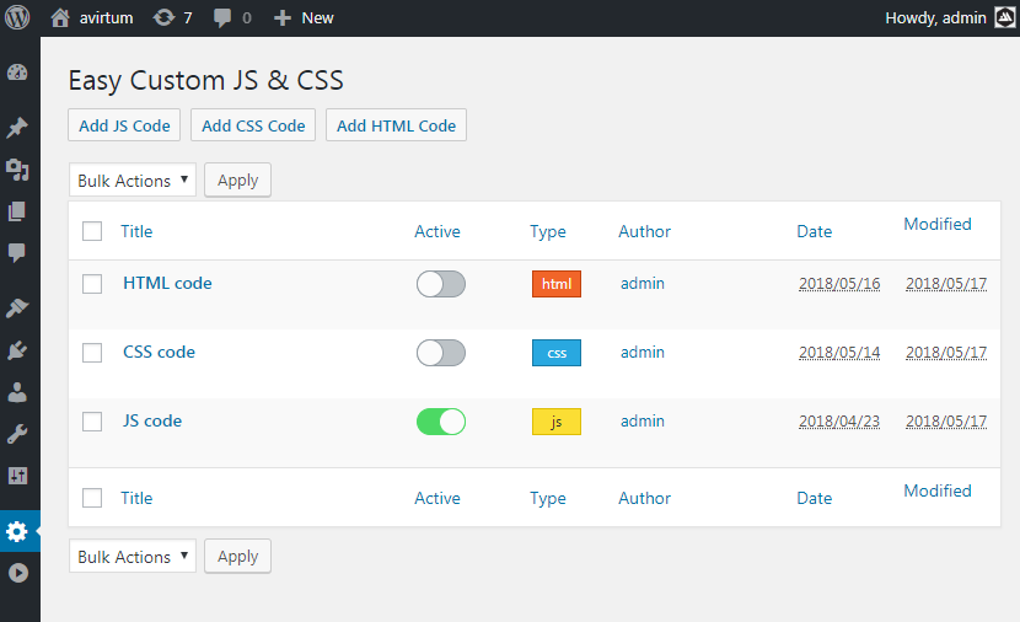Sort the list by the top Date column header
This screenshot has height=622, width=1020.
[814, 231]
